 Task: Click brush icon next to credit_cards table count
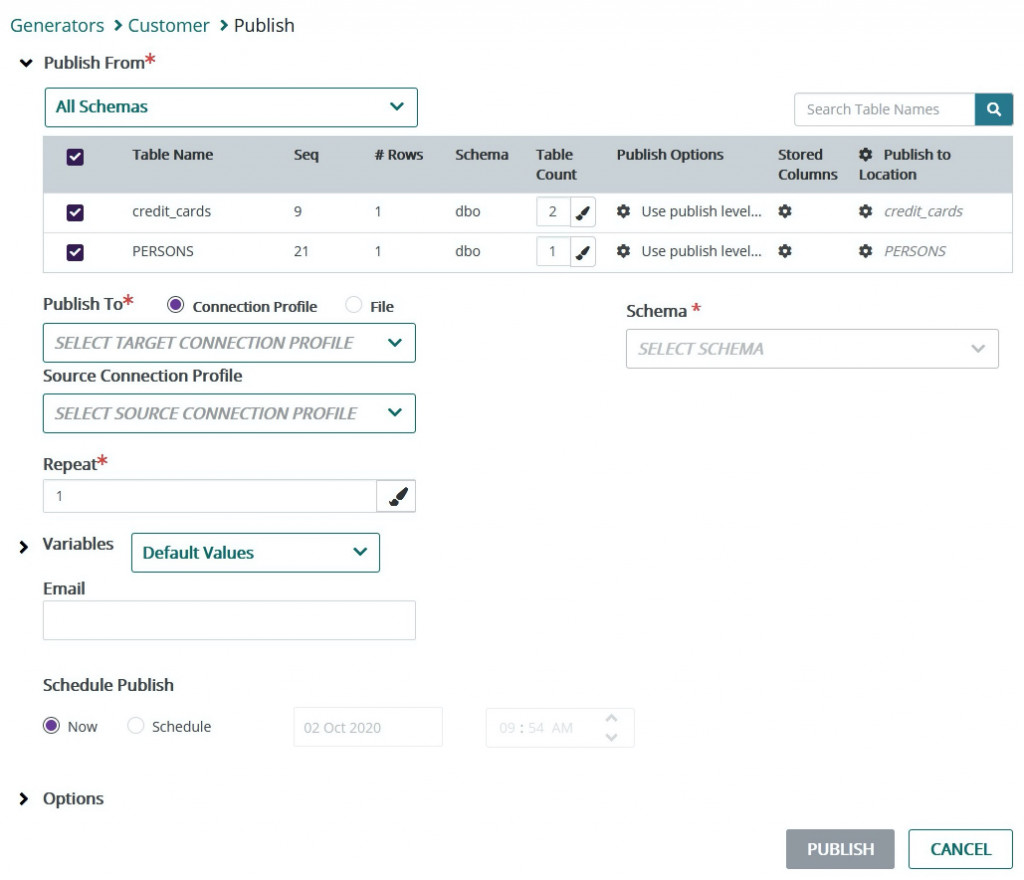(583, 212)
